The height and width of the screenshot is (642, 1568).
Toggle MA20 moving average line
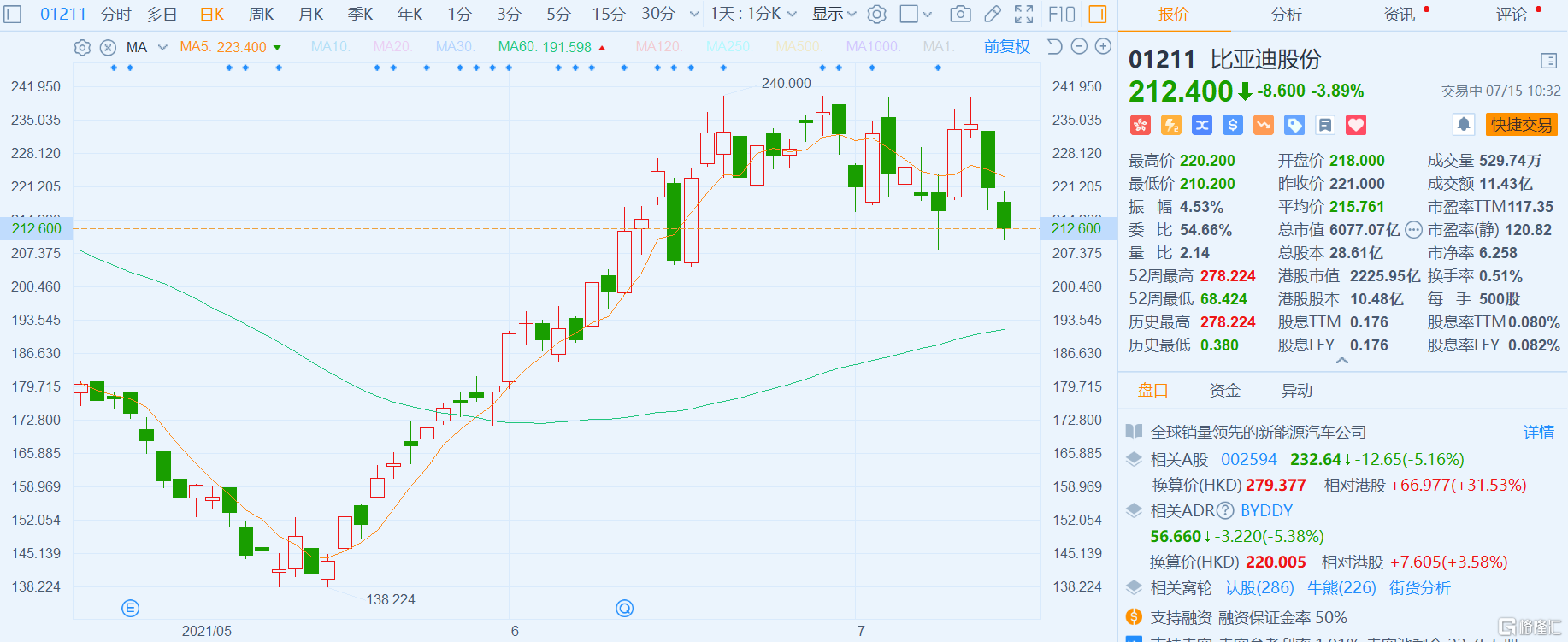392,47
